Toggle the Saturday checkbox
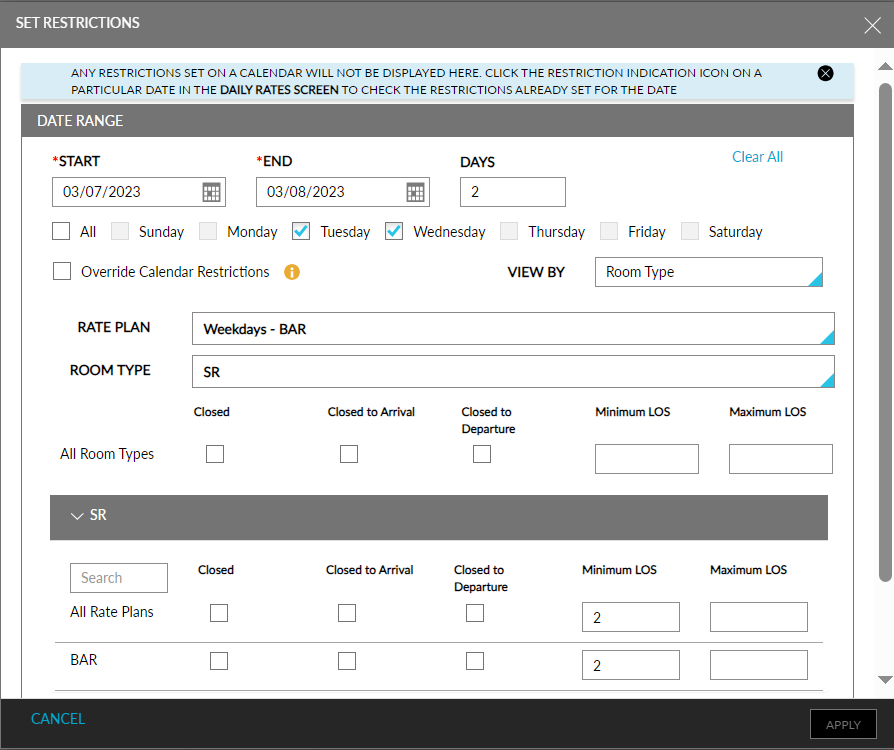The image size is (894, 750). click(x=690, y=232)
